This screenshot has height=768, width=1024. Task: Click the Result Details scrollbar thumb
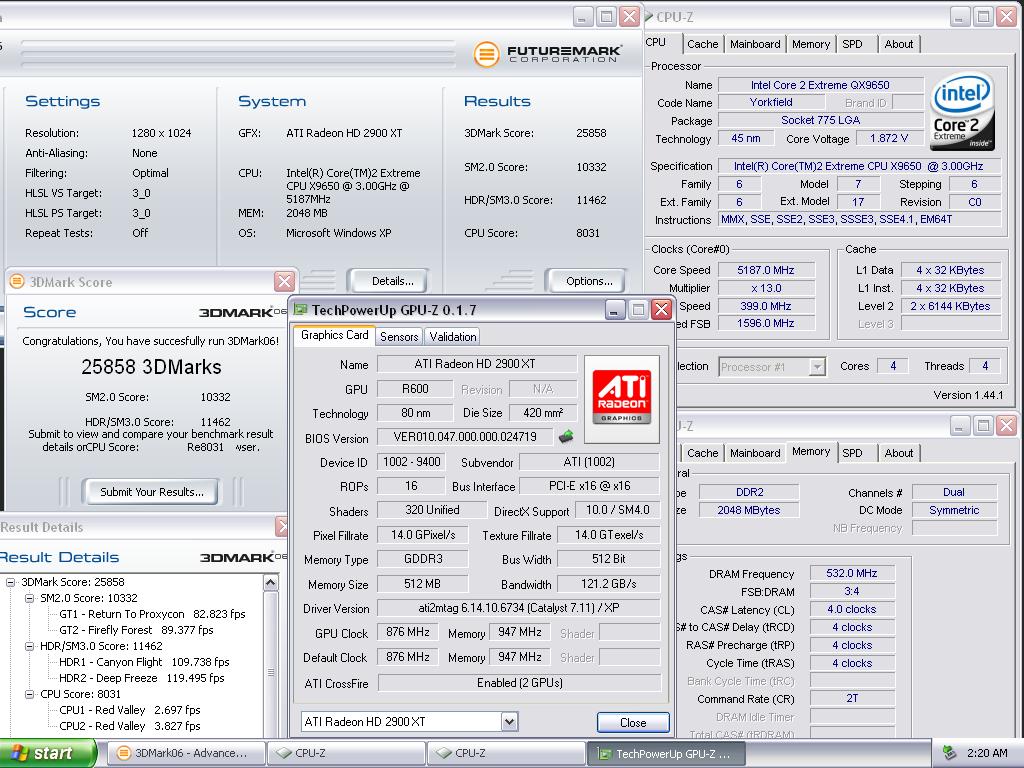coord(271,671)
